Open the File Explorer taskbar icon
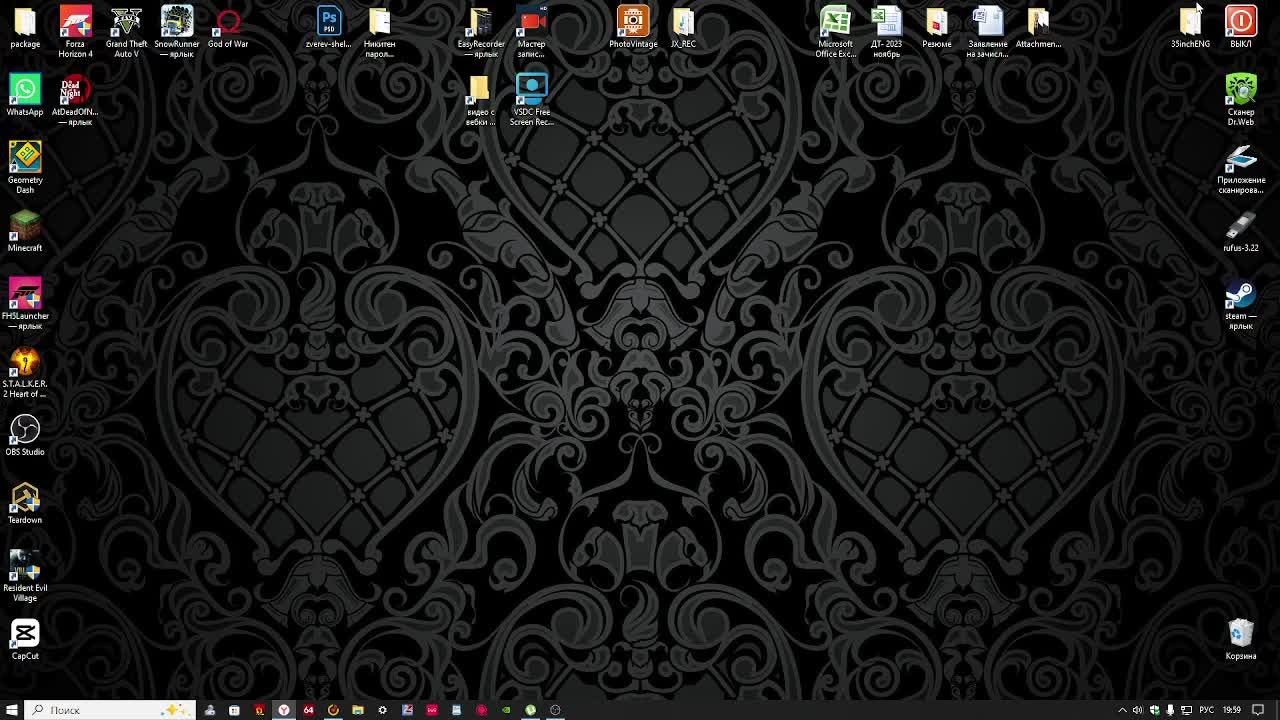 357,710
